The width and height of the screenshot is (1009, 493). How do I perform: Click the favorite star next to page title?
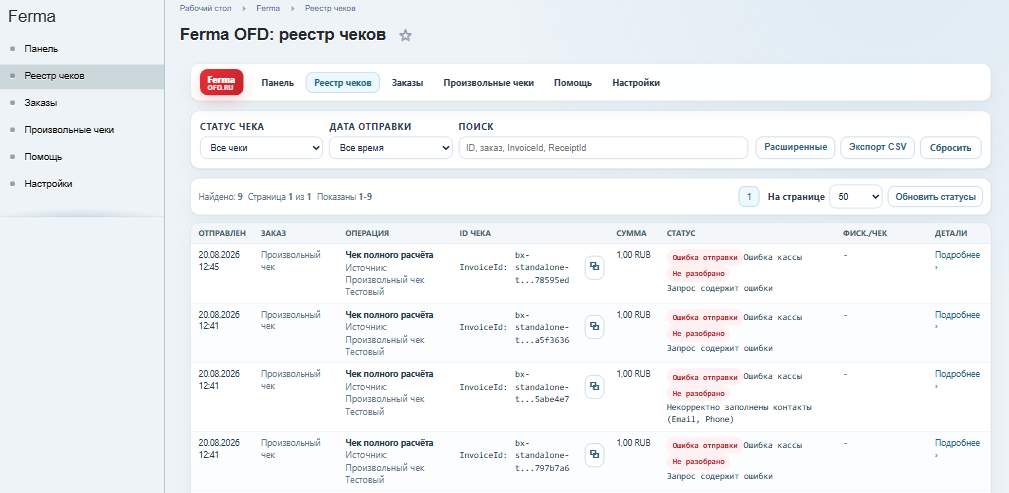(405, 35)
